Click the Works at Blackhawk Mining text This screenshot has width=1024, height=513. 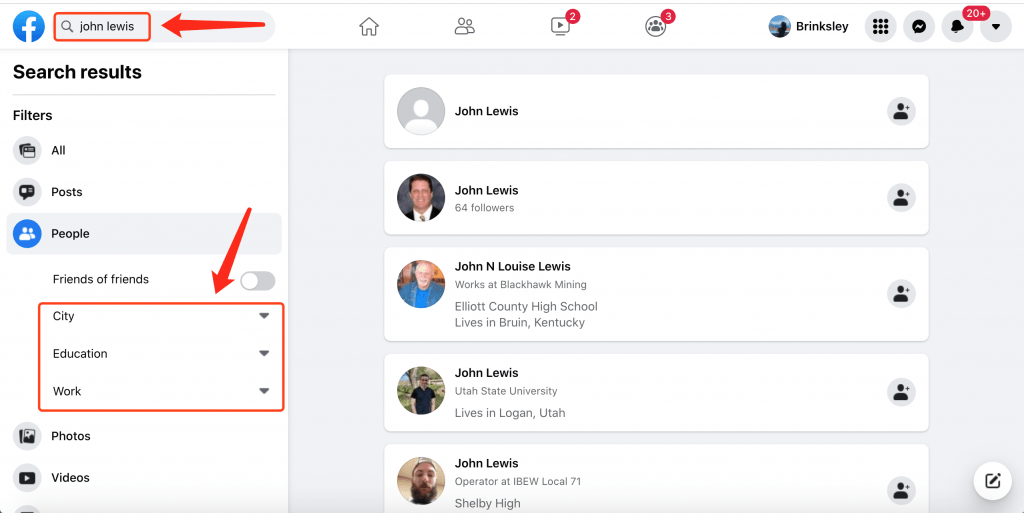[520, 285]
